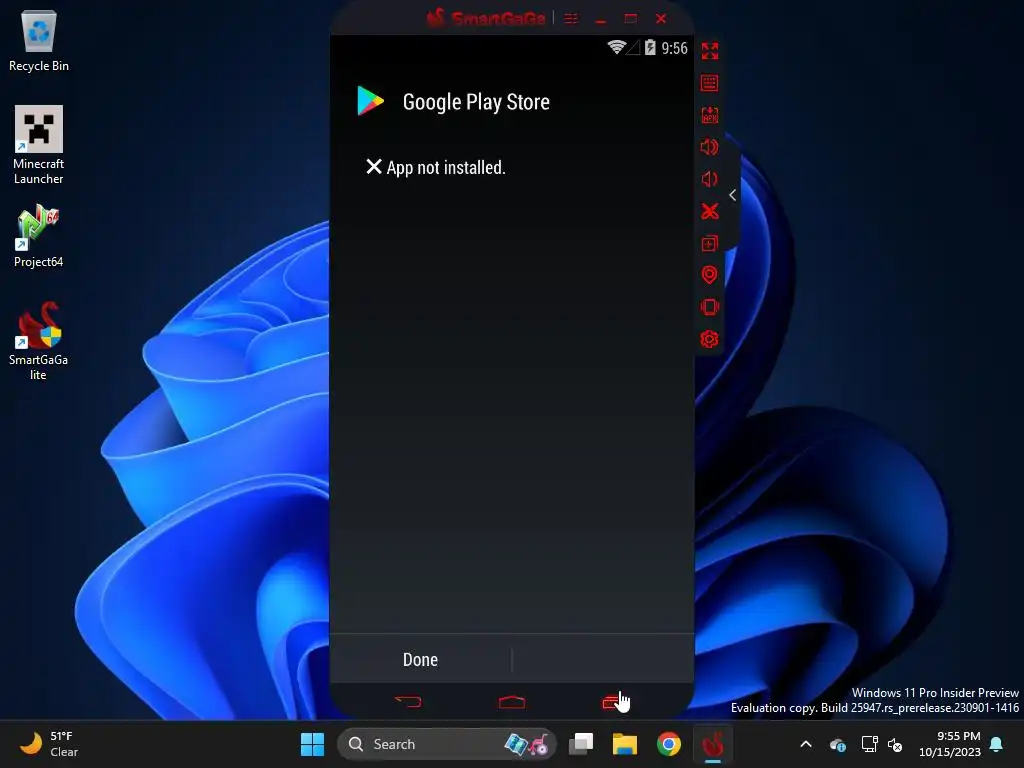Viewport: 1024px width, 768px height.
Task: Click the SmartGaGa taskbar icon
Action: click(712, 744)
